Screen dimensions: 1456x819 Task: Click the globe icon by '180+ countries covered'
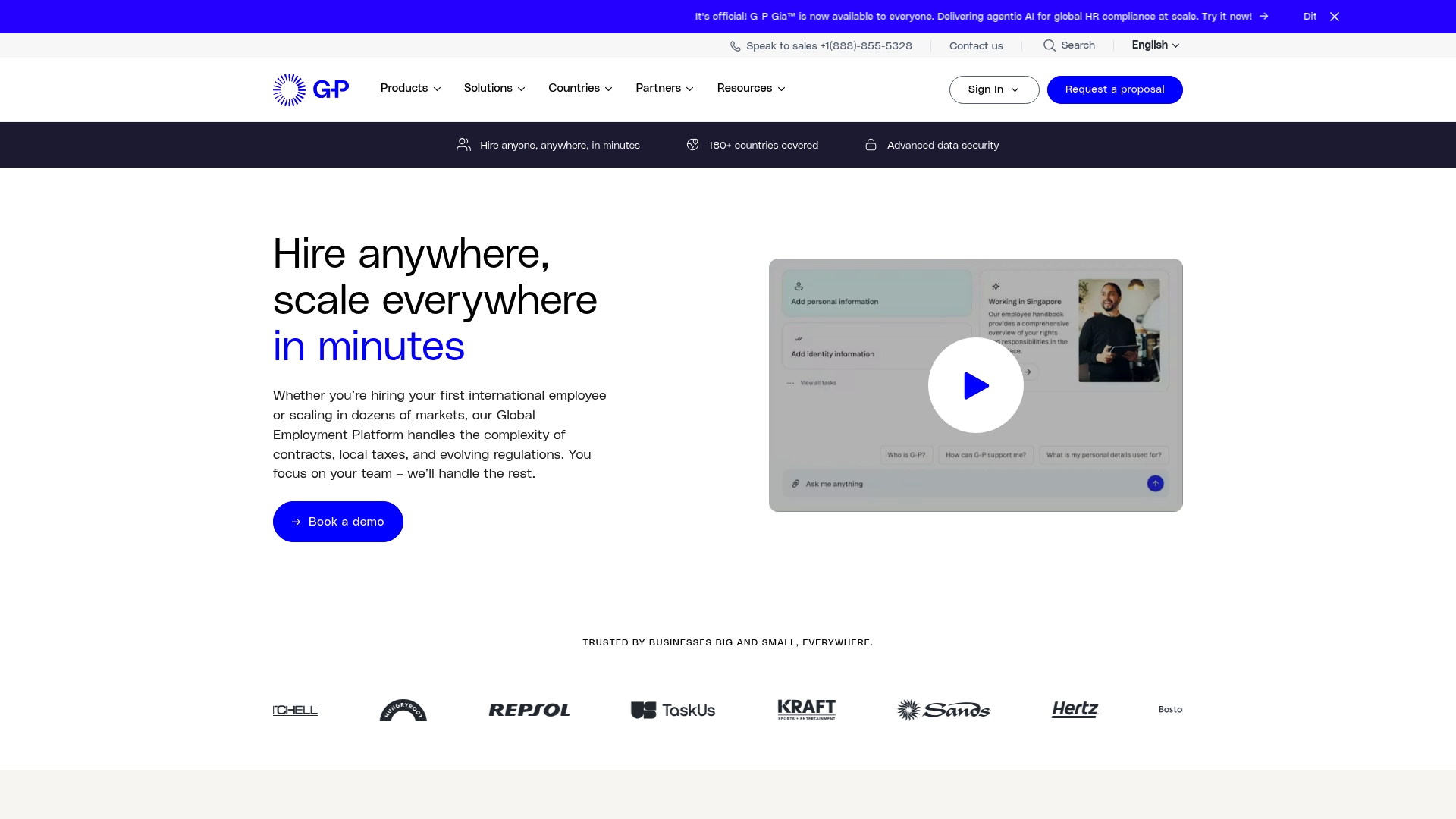693,145
